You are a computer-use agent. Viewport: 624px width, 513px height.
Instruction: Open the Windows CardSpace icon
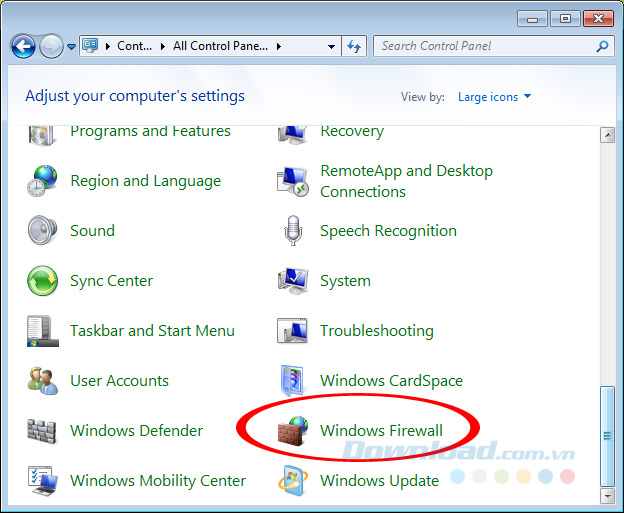tap(292, 381)
